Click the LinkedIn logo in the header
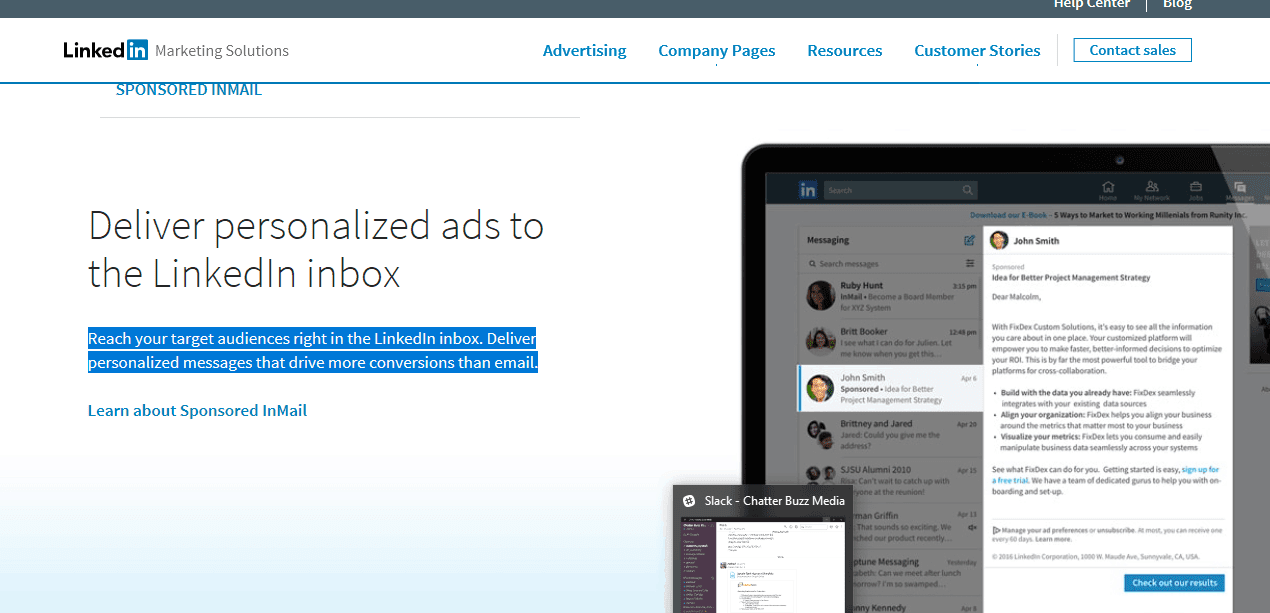The image size is (1270, 613). (x=105, y=50)
